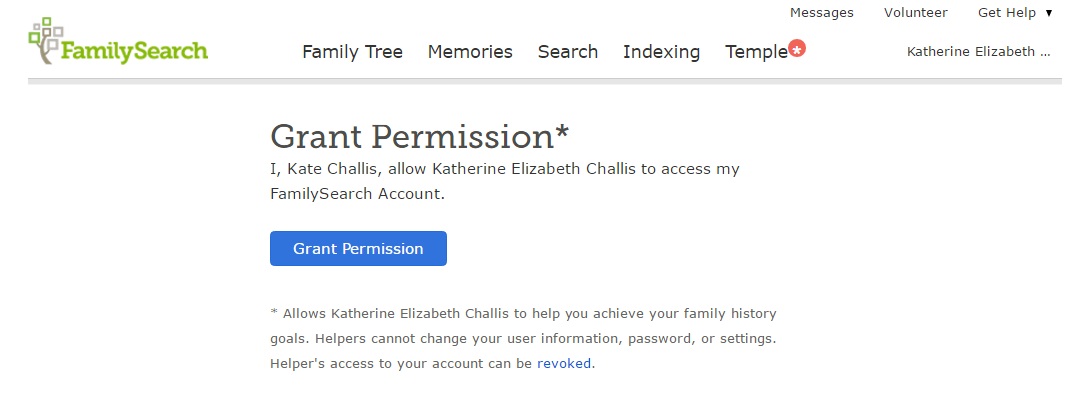
Task: Go to the Memories section
Action: (470, 52)
